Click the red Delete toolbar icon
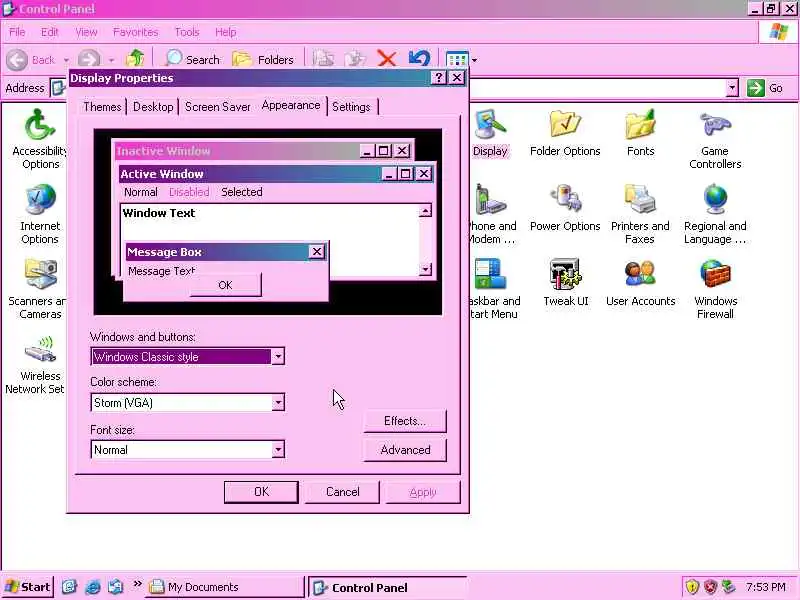 pyautogui.click(x=387, y=59)
